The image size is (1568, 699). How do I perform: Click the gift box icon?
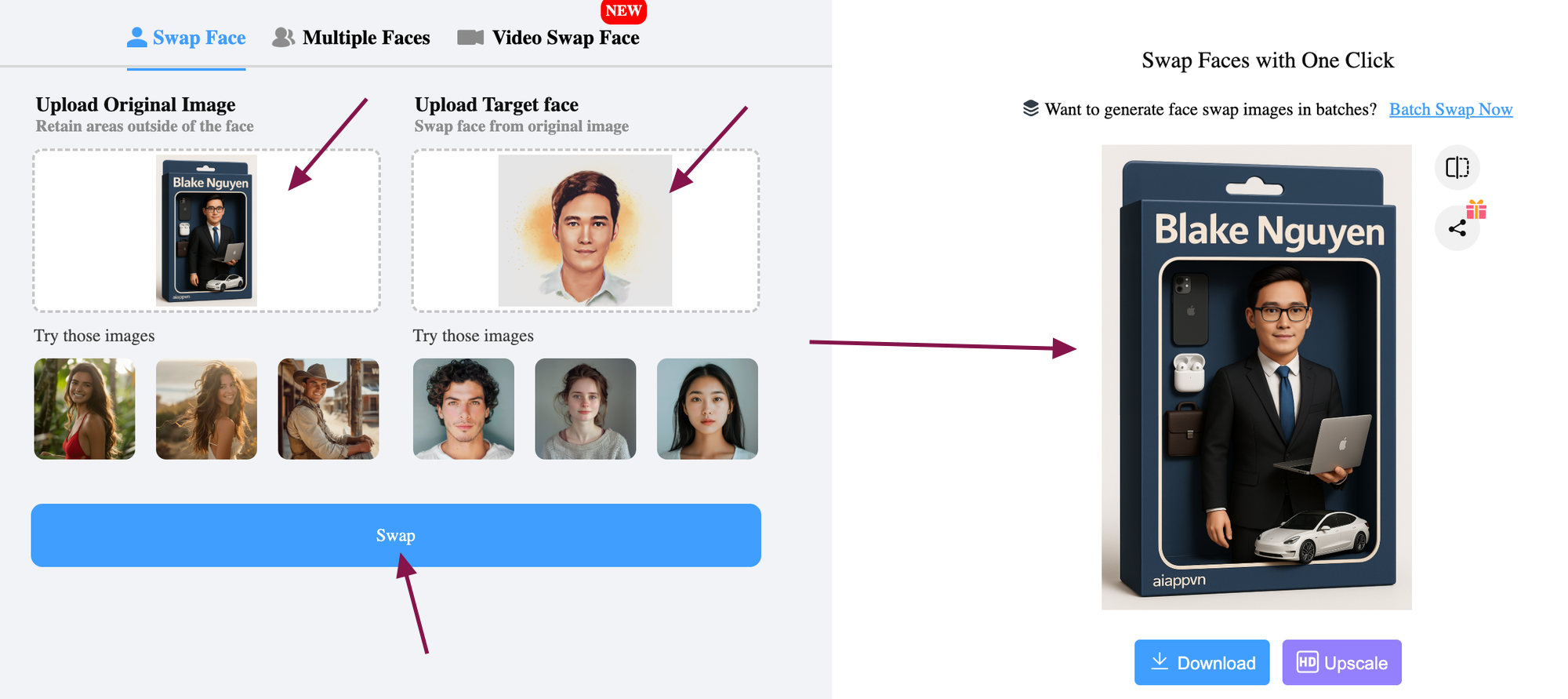(x=1476, y=209)
